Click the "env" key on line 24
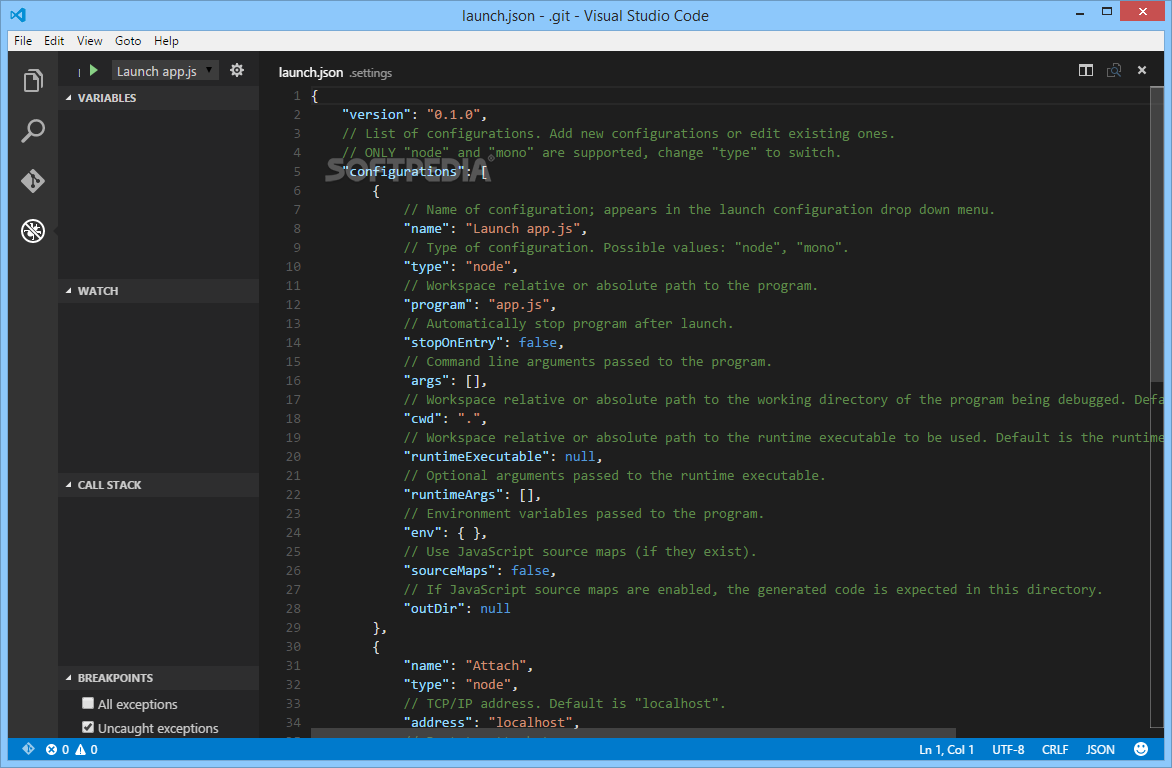The height and width of the screenshot is (768, 1172). (422, 532)
